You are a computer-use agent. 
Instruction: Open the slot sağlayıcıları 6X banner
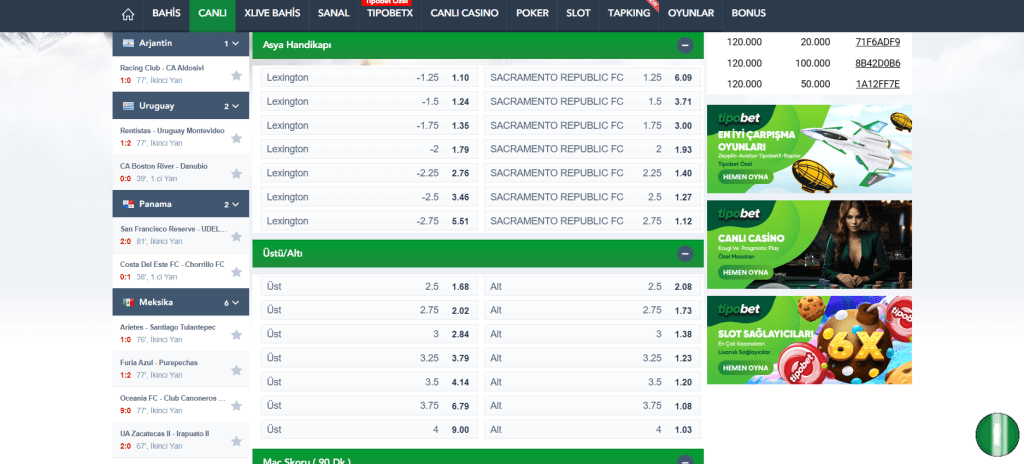click(x=809, y=340)
